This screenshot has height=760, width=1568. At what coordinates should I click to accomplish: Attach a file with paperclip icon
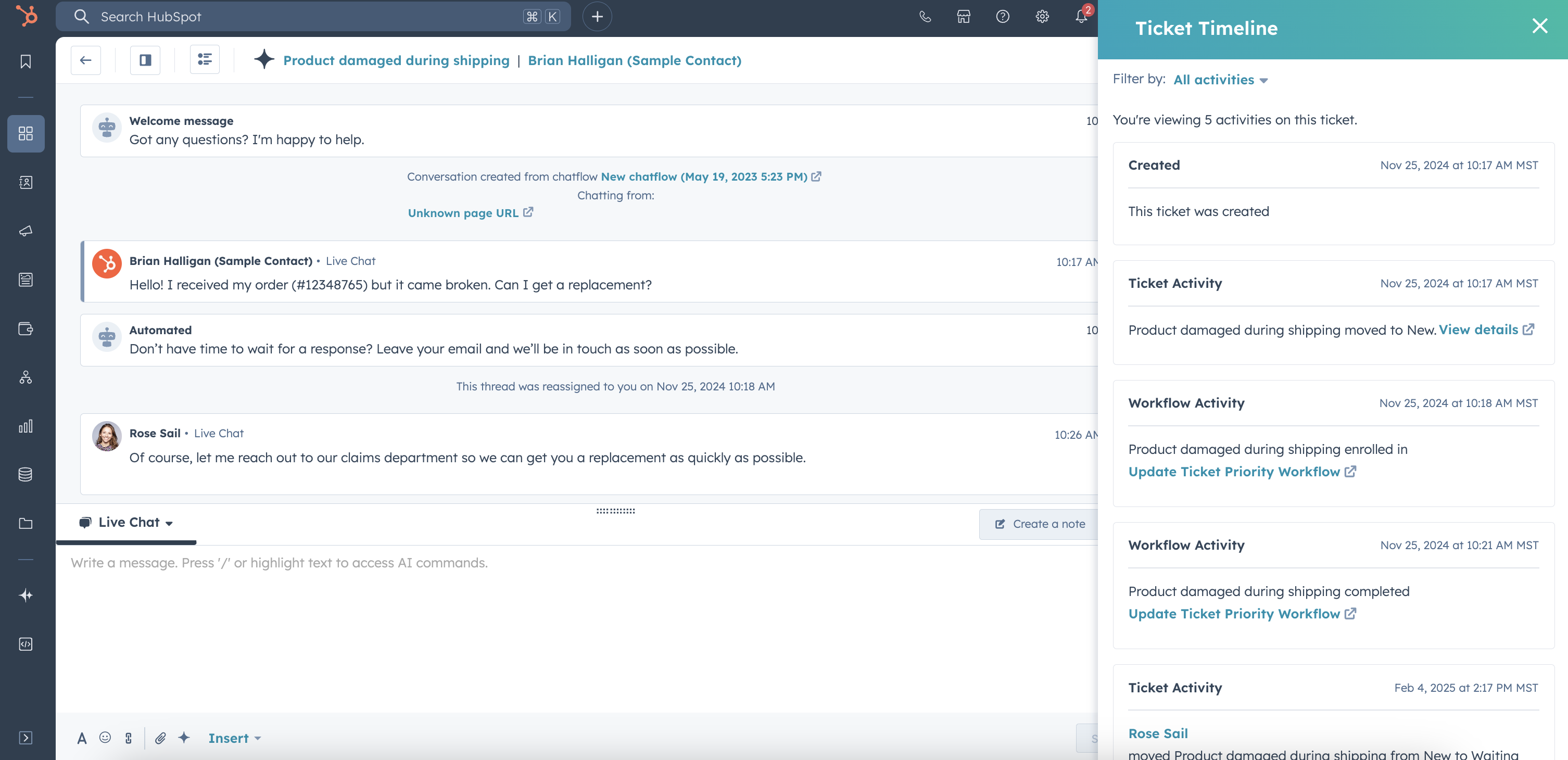pyautogui.click(x=160, y=738)
